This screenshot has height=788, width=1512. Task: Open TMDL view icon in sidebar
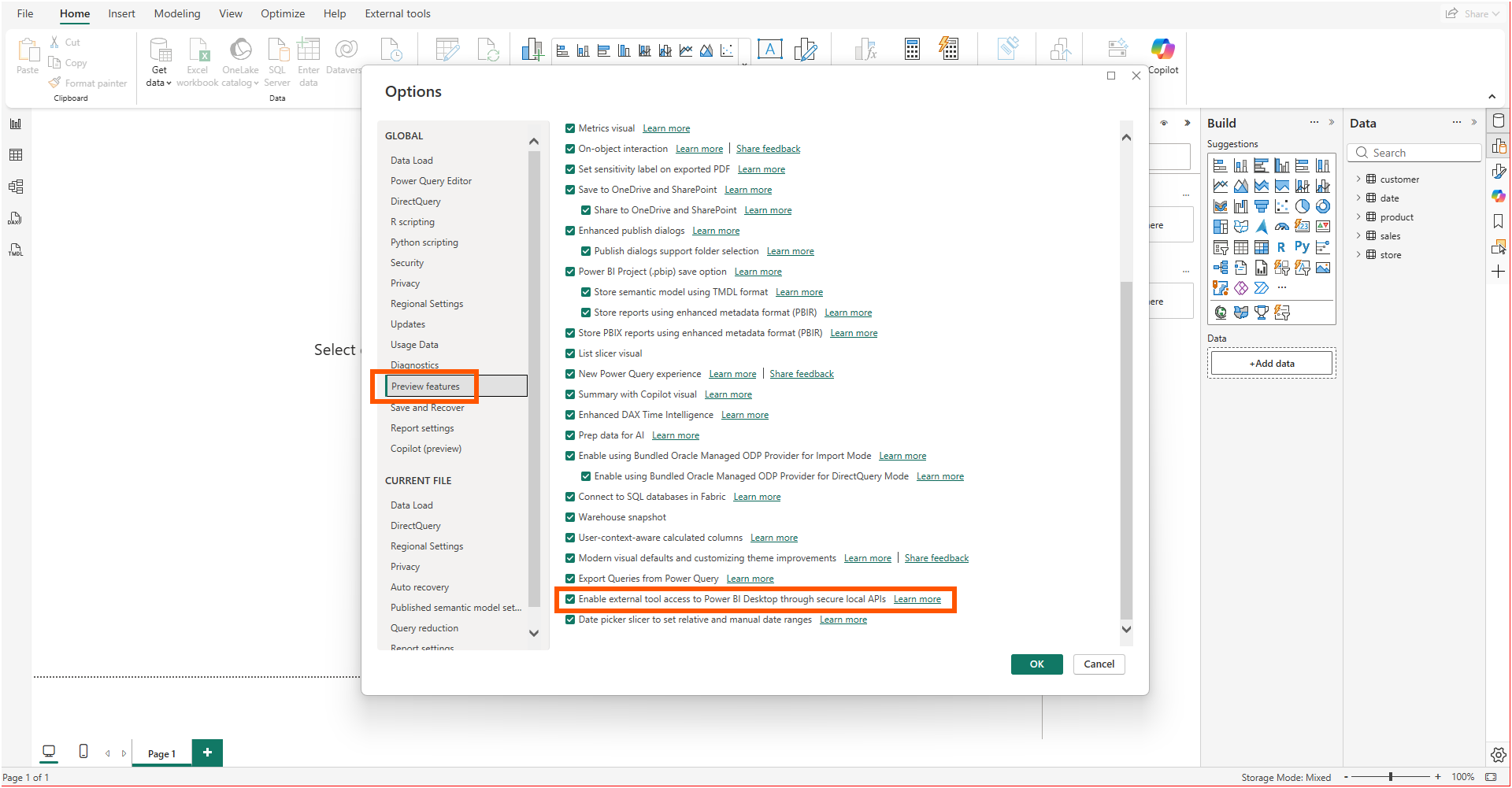tap(16, 250)
